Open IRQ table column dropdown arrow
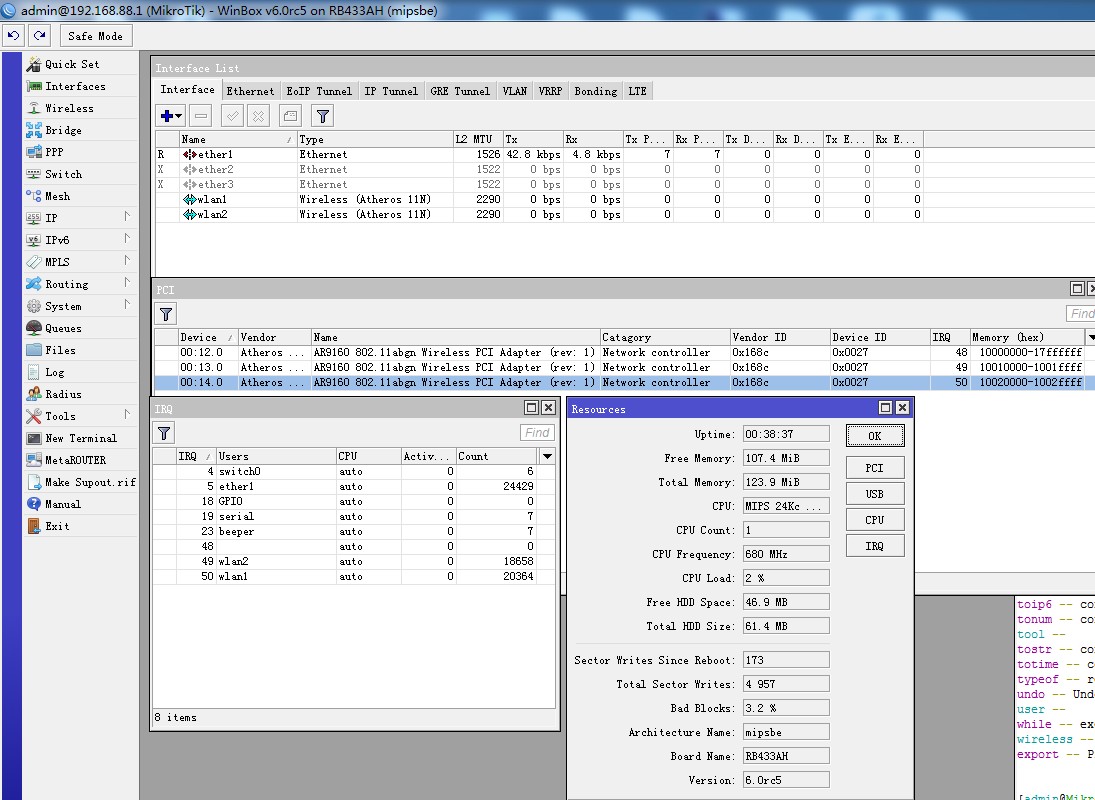Screen dimensions: 1095x800 (548, 457)
